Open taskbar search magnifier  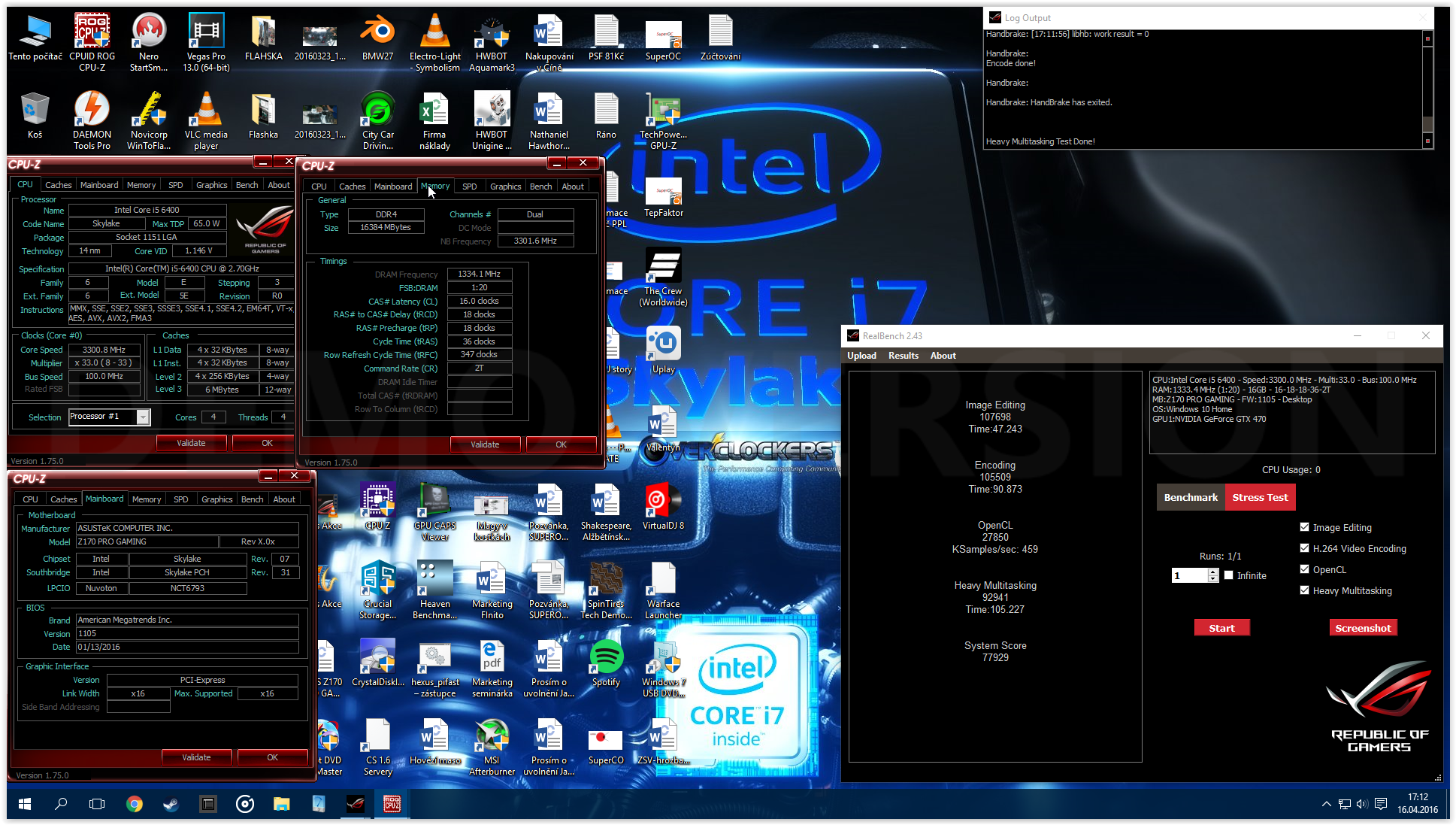coord(61,804)
